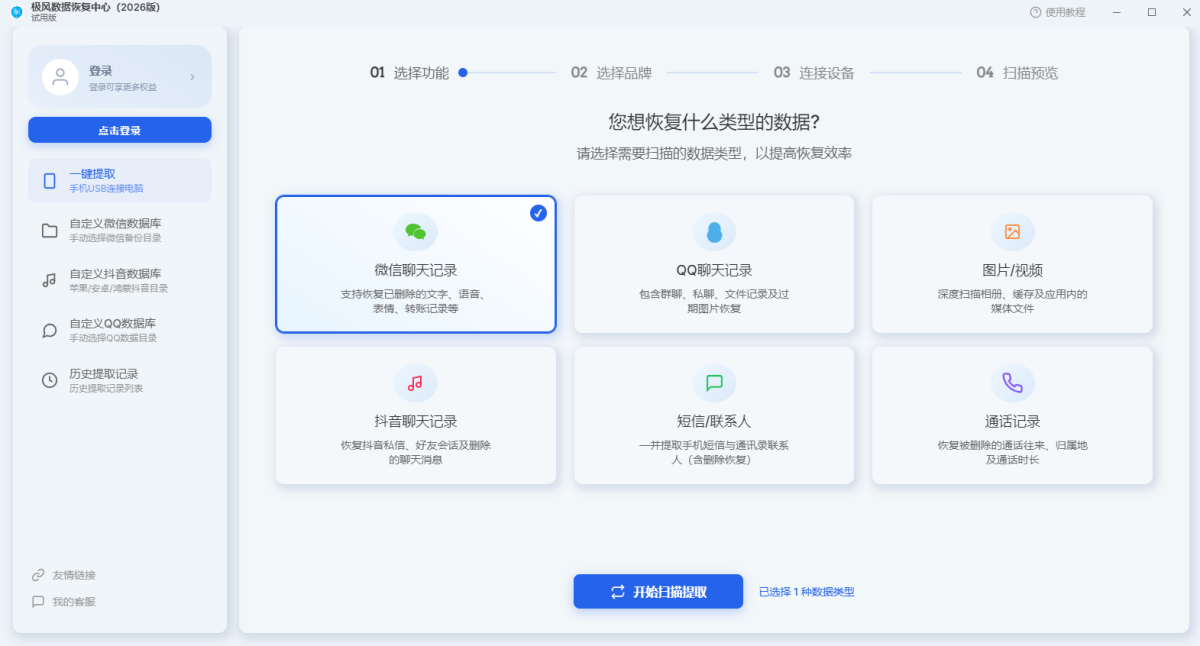Click the 开始扫描提取 button
Screen dimensions: 1200x646
pyautogui.click(x=658, y=591)
